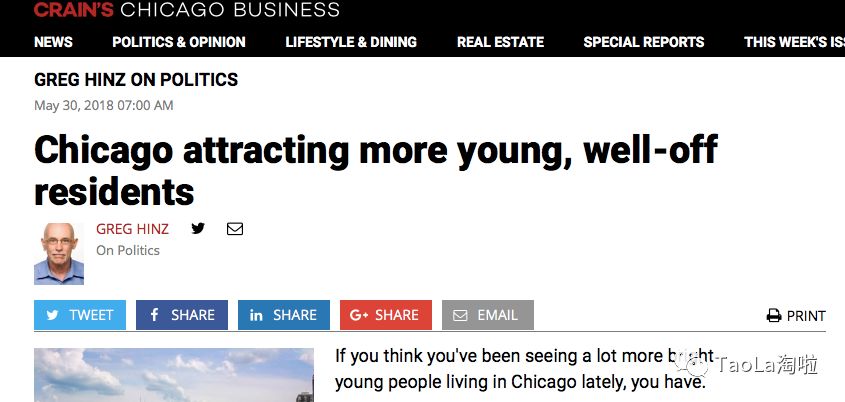Click the envelope icon in Email button
845x402 pixels.
(x=460, y=315)
